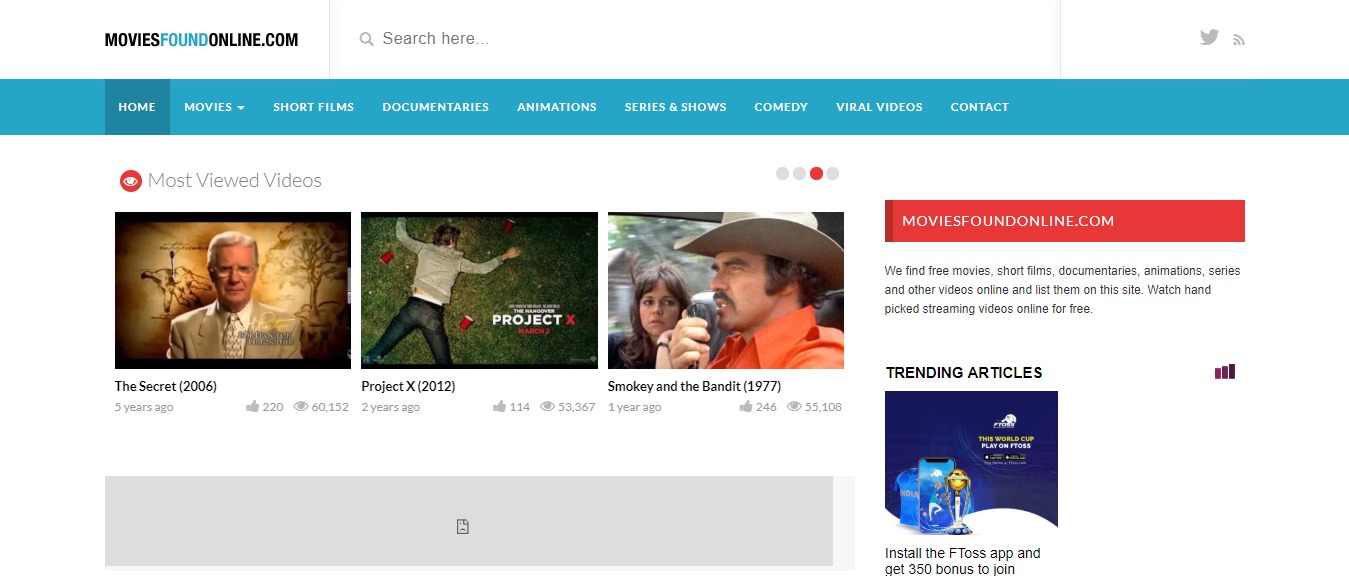Click the 114 likes count
Viewport: 1349px width, 576px height.
pyautogui.click(x=520, y=407)
